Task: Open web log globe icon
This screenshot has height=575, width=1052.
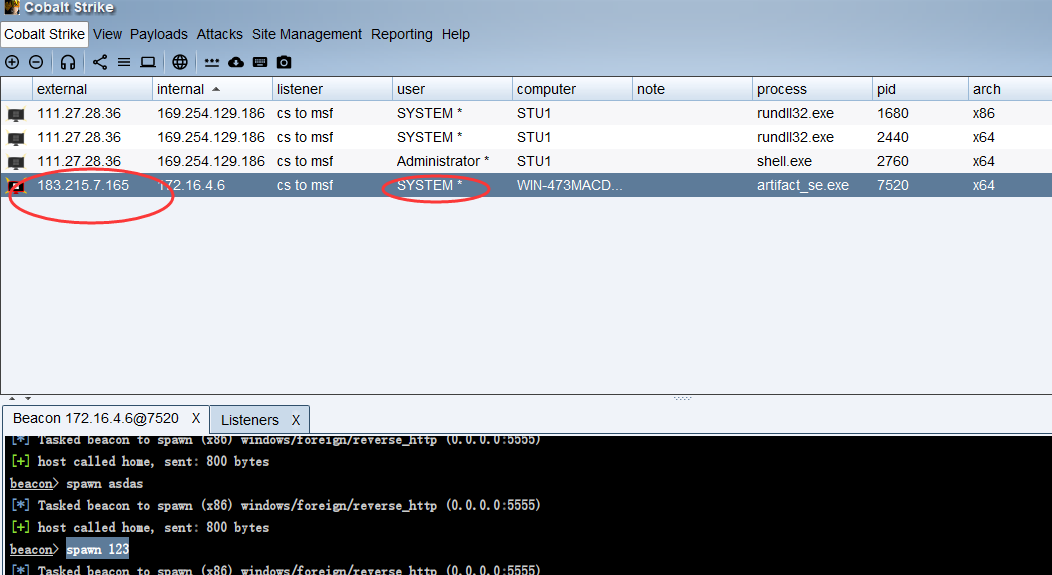Action: coord(180,62)
